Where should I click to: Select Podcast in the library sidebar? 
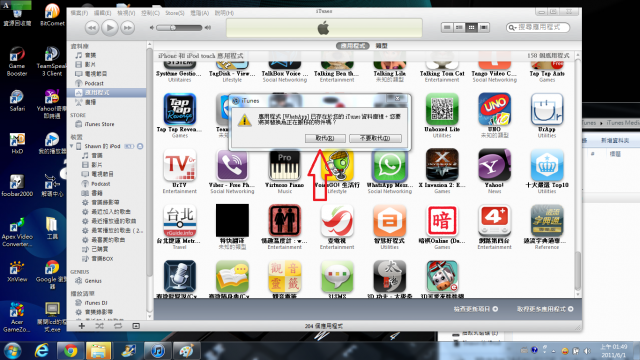94,83
